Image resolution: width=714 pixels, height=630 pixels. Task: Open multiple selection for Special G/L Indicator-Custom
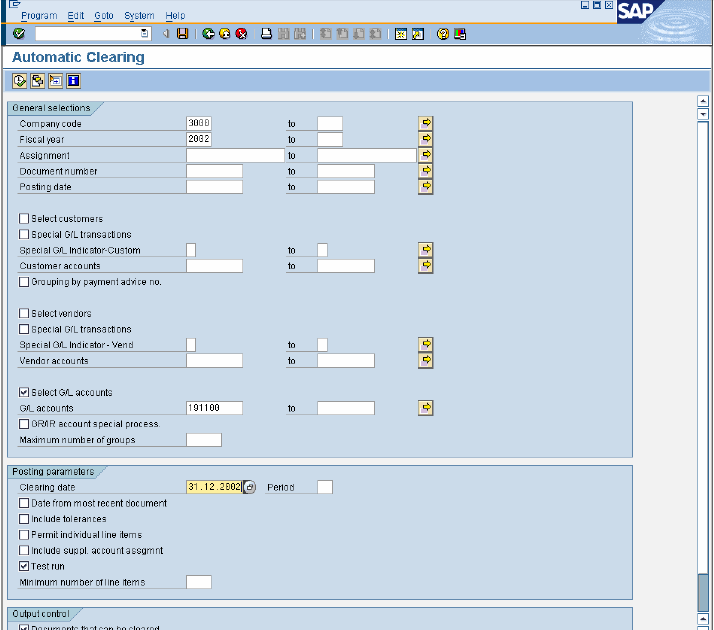pyautogui.click(x=426, y=249)
